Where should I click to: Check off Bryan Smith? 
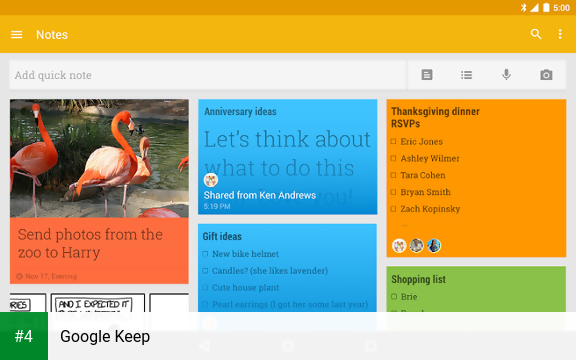(393, 192)
